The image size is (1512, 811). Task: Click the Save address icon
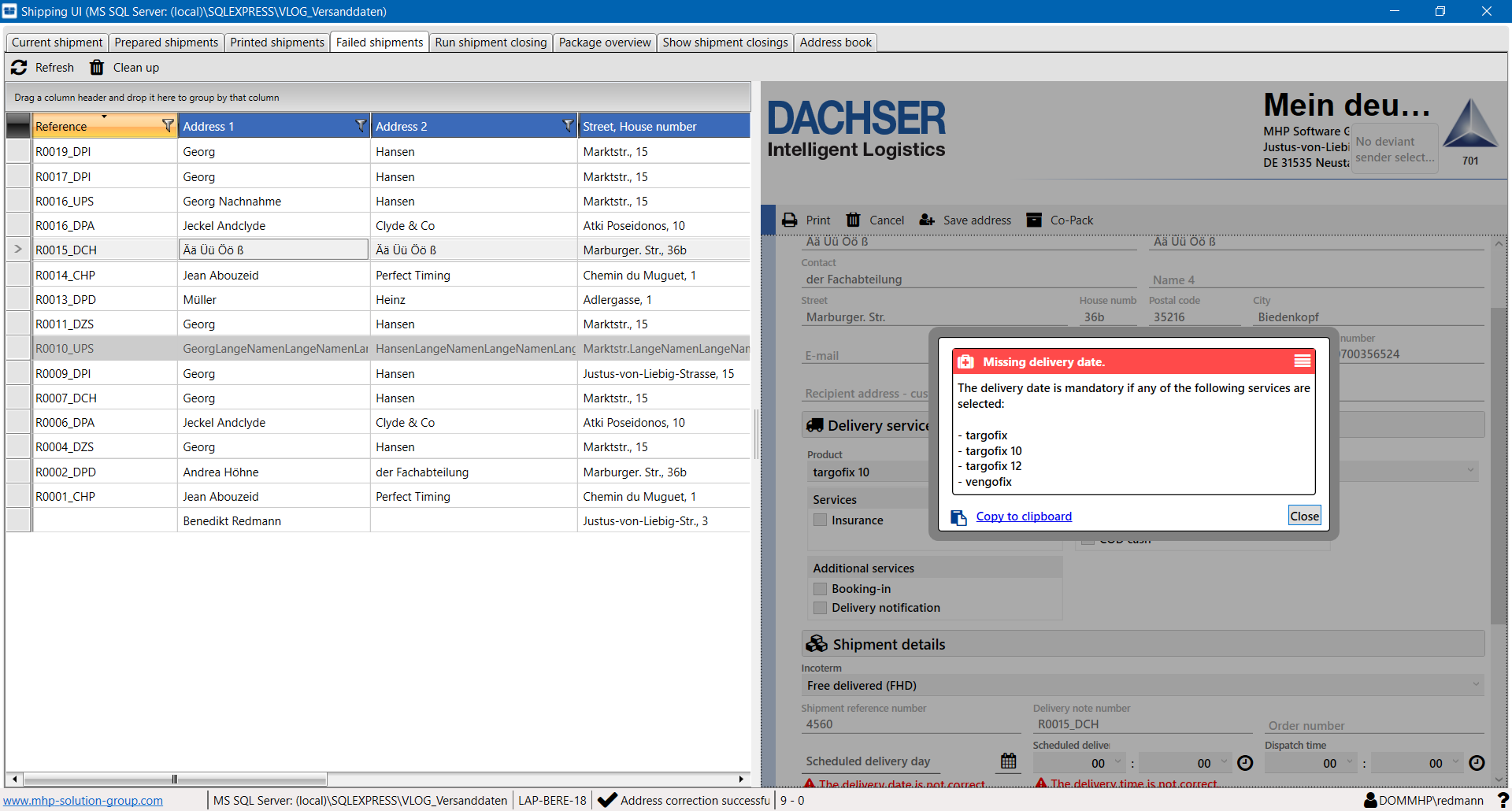pyautogui.click(x=927, y=220)
